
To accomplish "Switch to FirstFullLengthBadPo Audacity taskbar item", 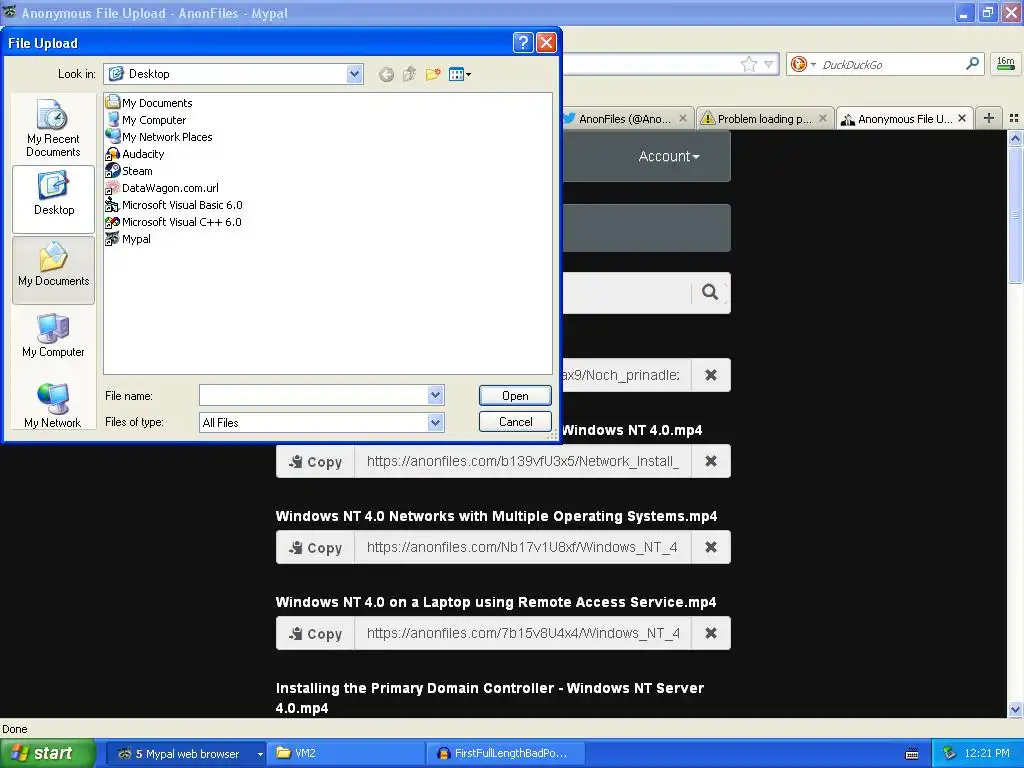I will 505,754.
